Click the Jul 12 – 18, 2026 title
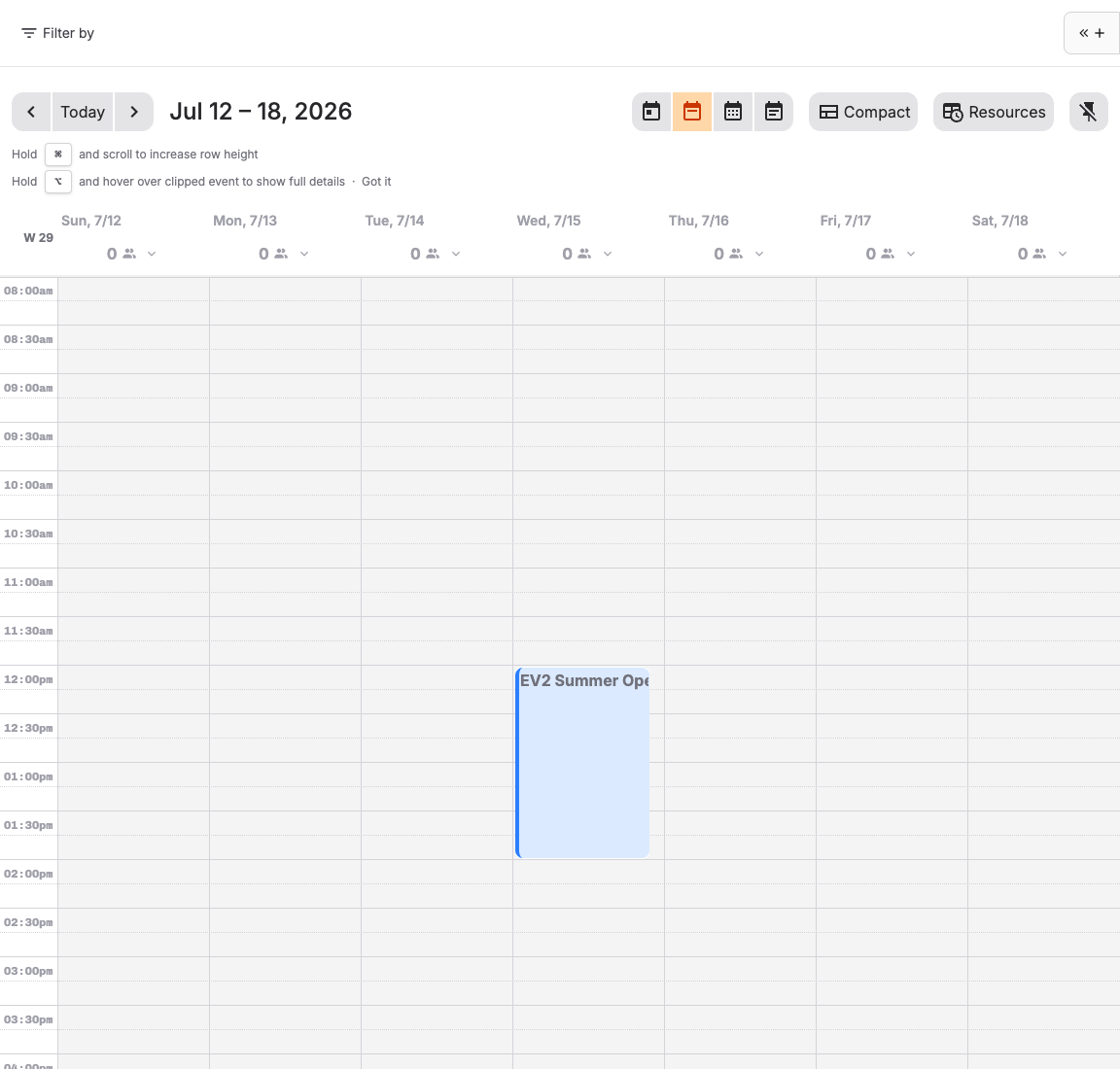This screenshot has width=1120, height=1069. point(261,112)
